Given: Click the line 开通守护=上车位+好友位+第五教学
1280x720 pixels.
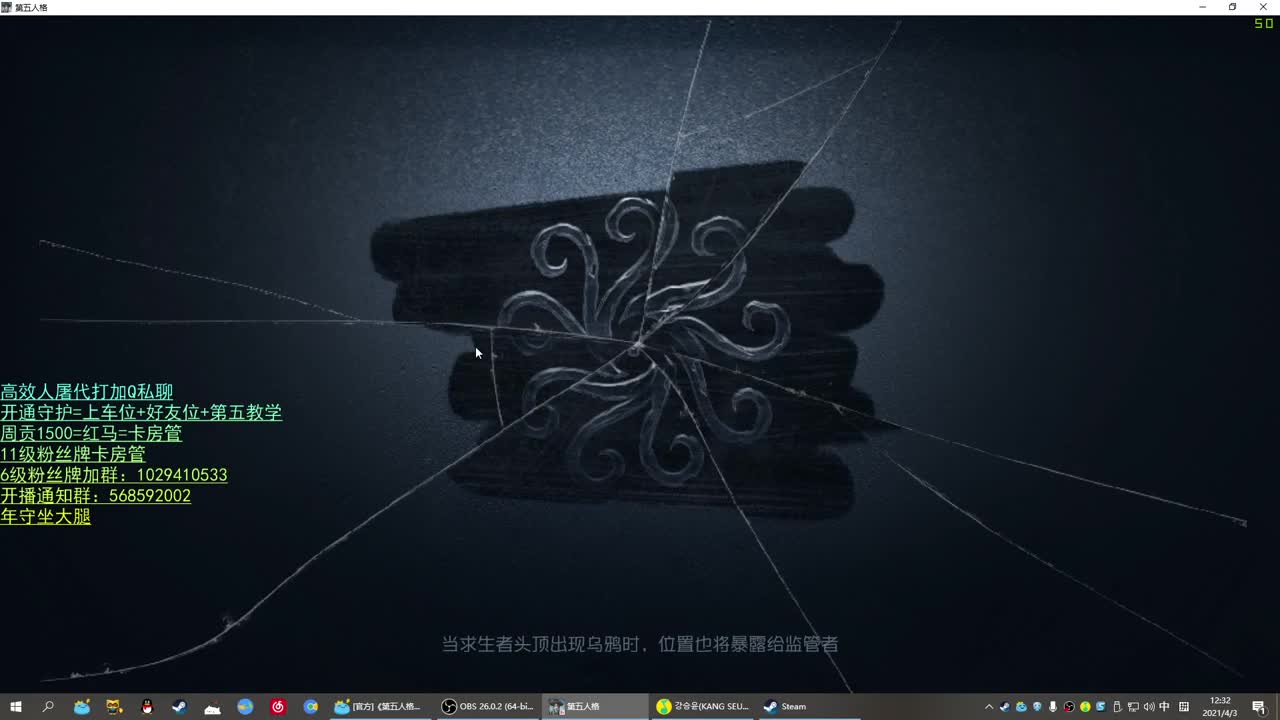Looking at the screenshot, I should (141, 413).
